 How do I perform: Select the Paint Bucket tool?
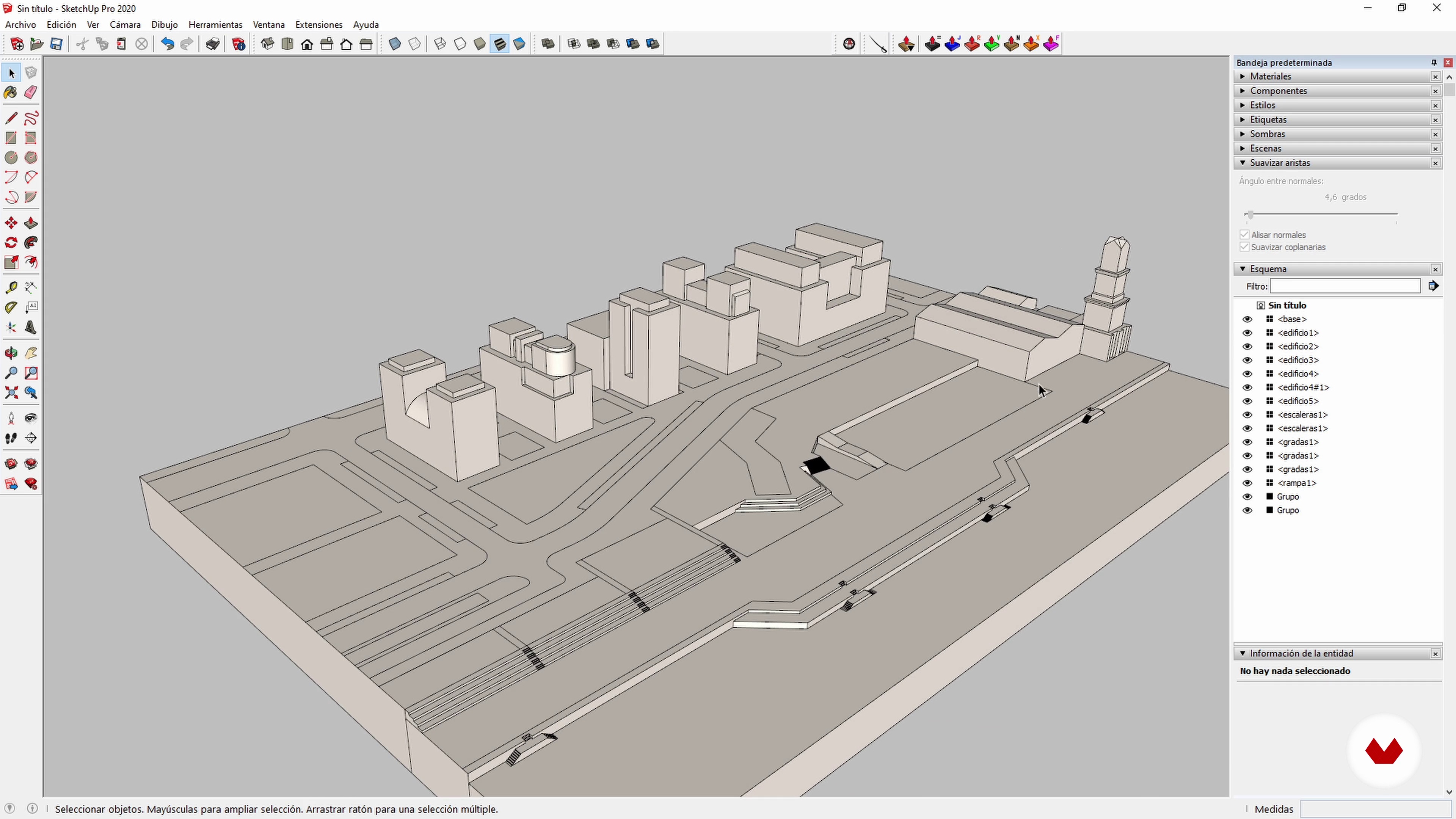click(x=11, y=92)
